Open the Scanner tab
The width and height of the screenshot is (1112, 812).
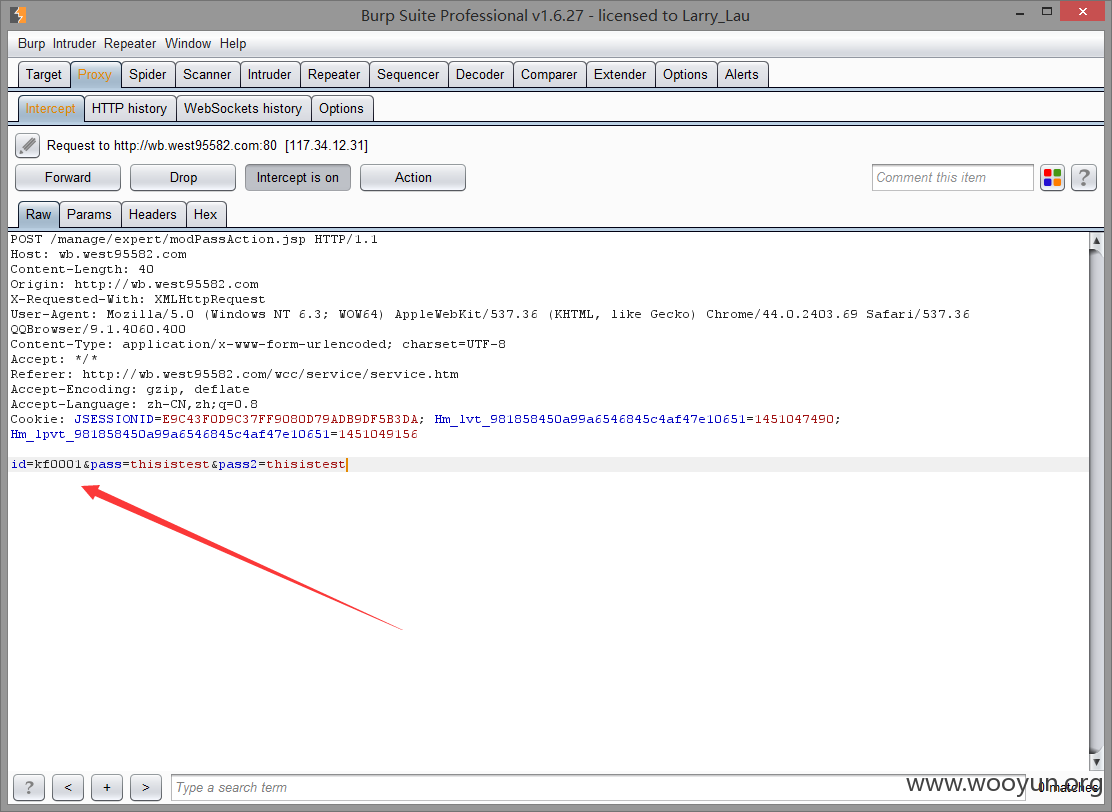(x=207, y=74)
